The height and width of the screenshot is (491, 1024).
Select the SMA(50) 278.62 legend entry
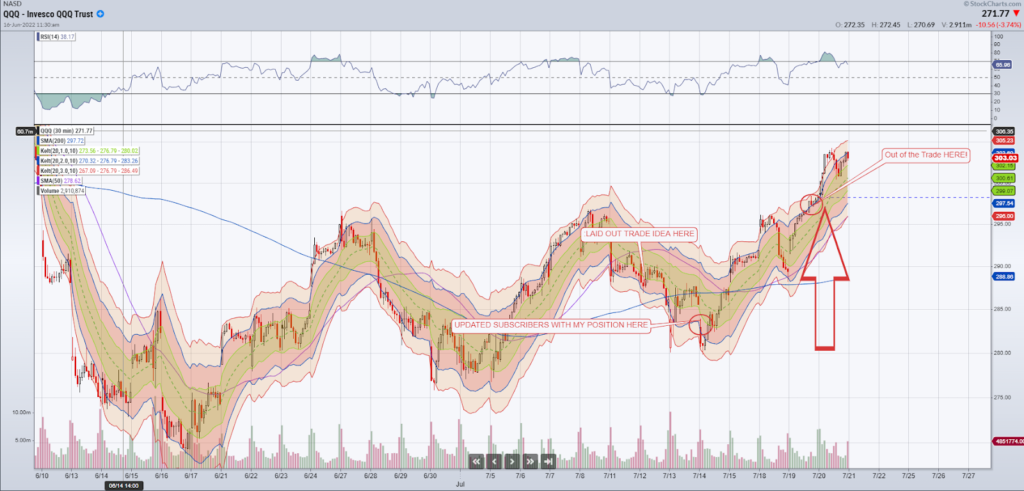(x=59, y=180)
